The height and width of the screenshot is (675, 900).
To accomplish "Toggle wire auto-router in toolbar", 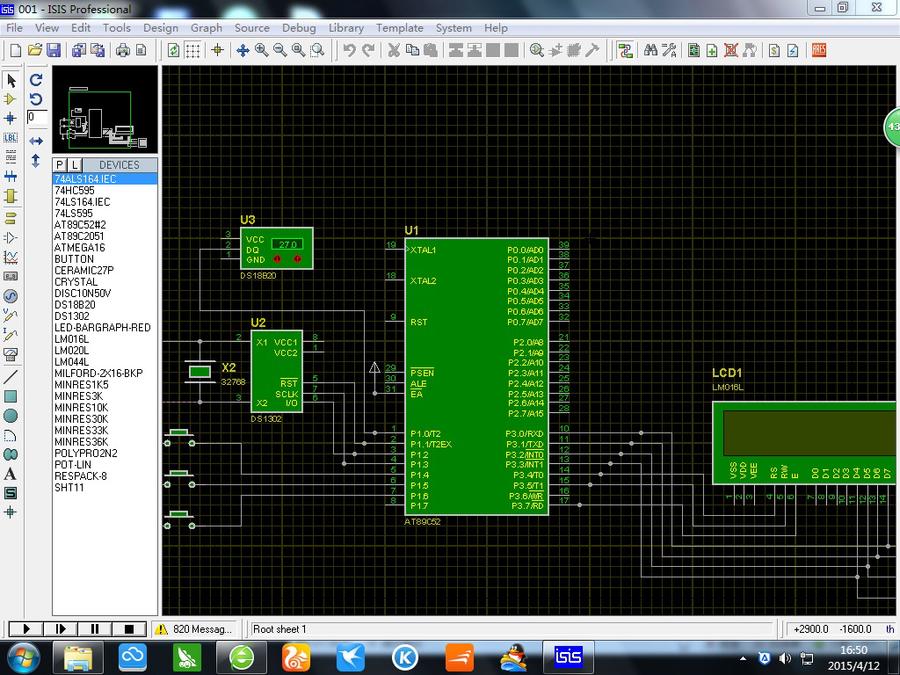I will coord(625,50).
